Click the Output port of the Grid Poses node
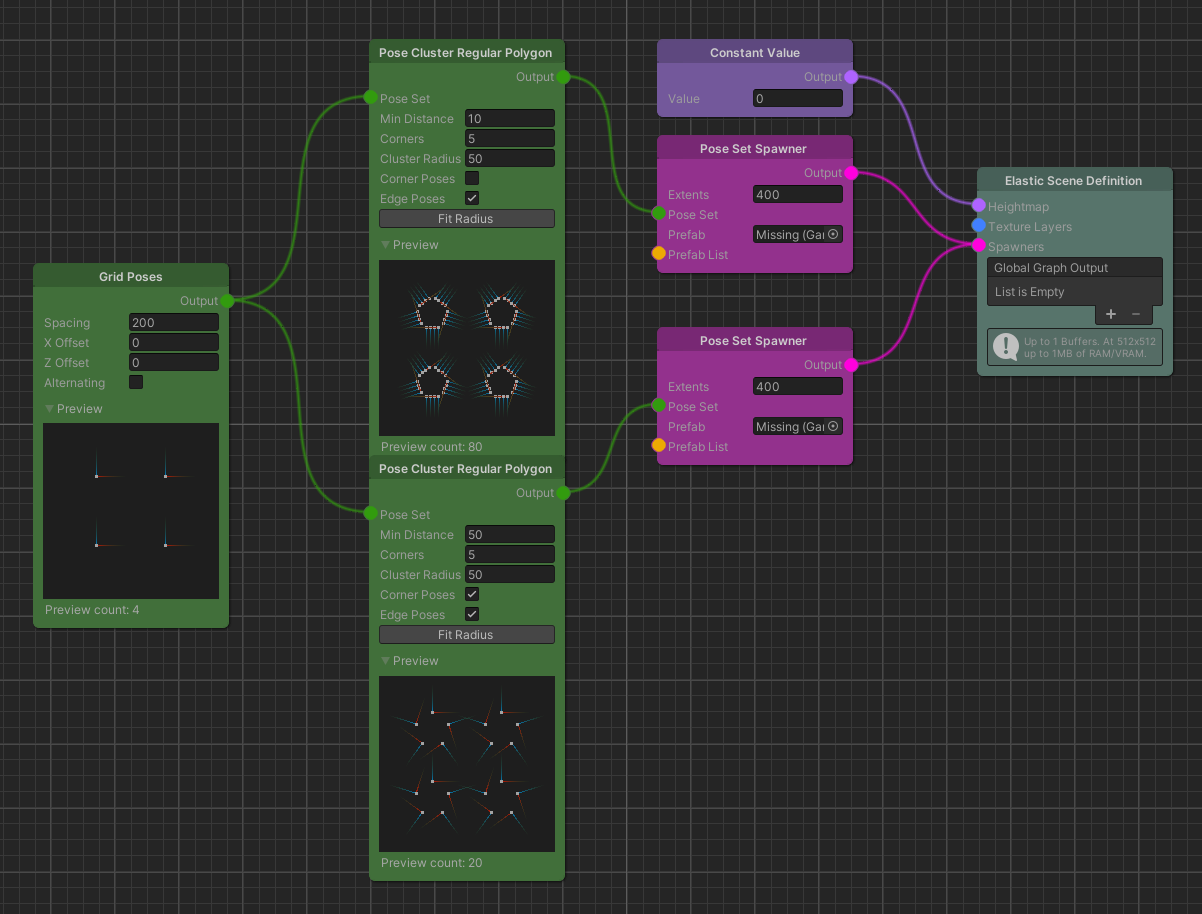The width and height of the screenshot is (1202, 914). tap(228, 300)
